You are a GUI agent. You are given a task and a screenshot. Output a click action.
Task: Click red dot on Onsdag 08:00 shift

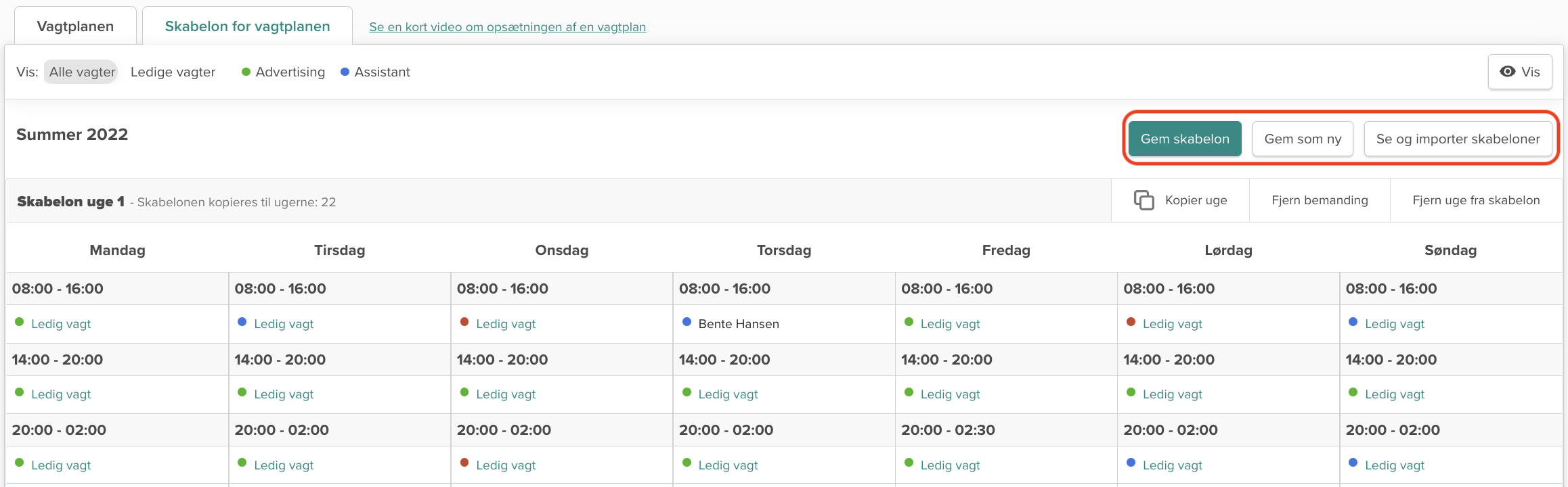point(464,322)
